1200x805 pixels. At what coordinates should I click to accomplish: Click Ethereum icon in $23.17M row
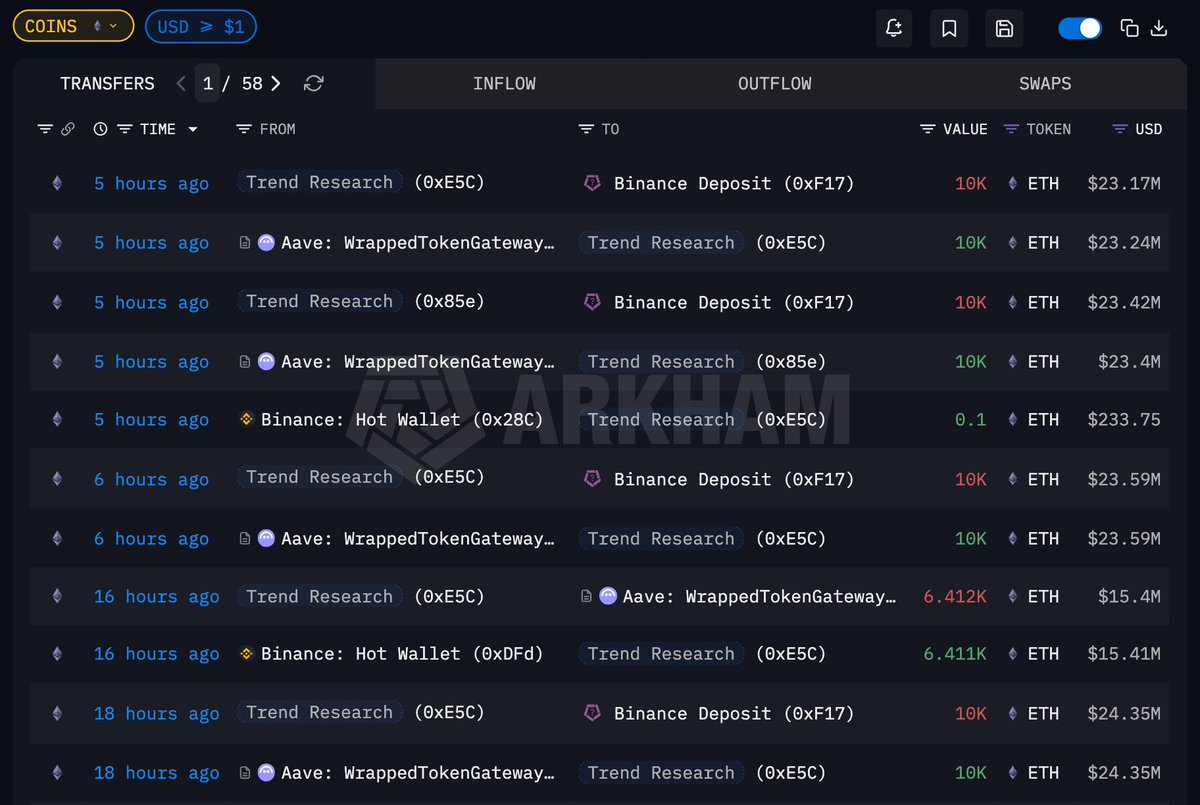(x=57, y=183)
